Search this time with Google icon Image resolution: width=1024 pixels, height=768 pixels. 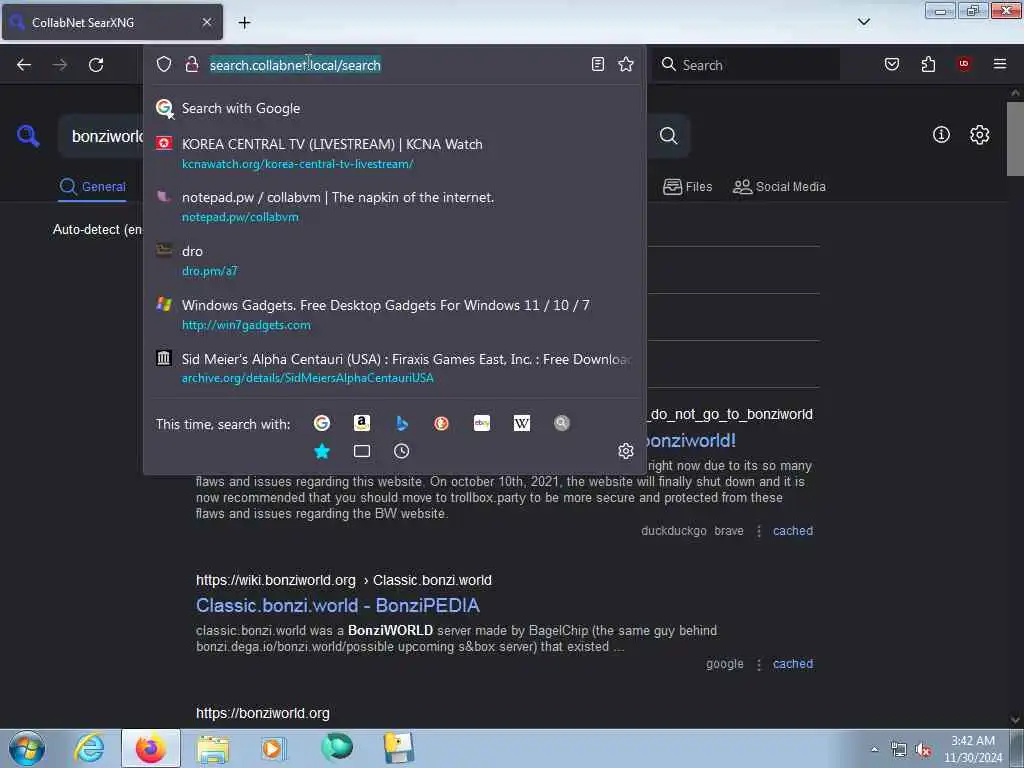(x=321, y=423)
